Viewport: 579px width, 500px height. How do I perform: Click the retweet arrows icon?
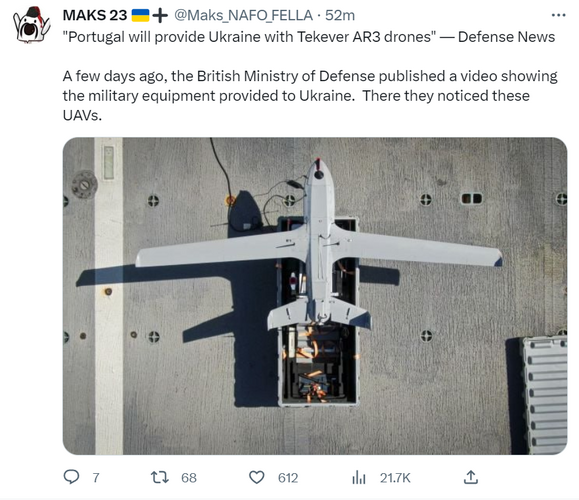tap(160, 477)
